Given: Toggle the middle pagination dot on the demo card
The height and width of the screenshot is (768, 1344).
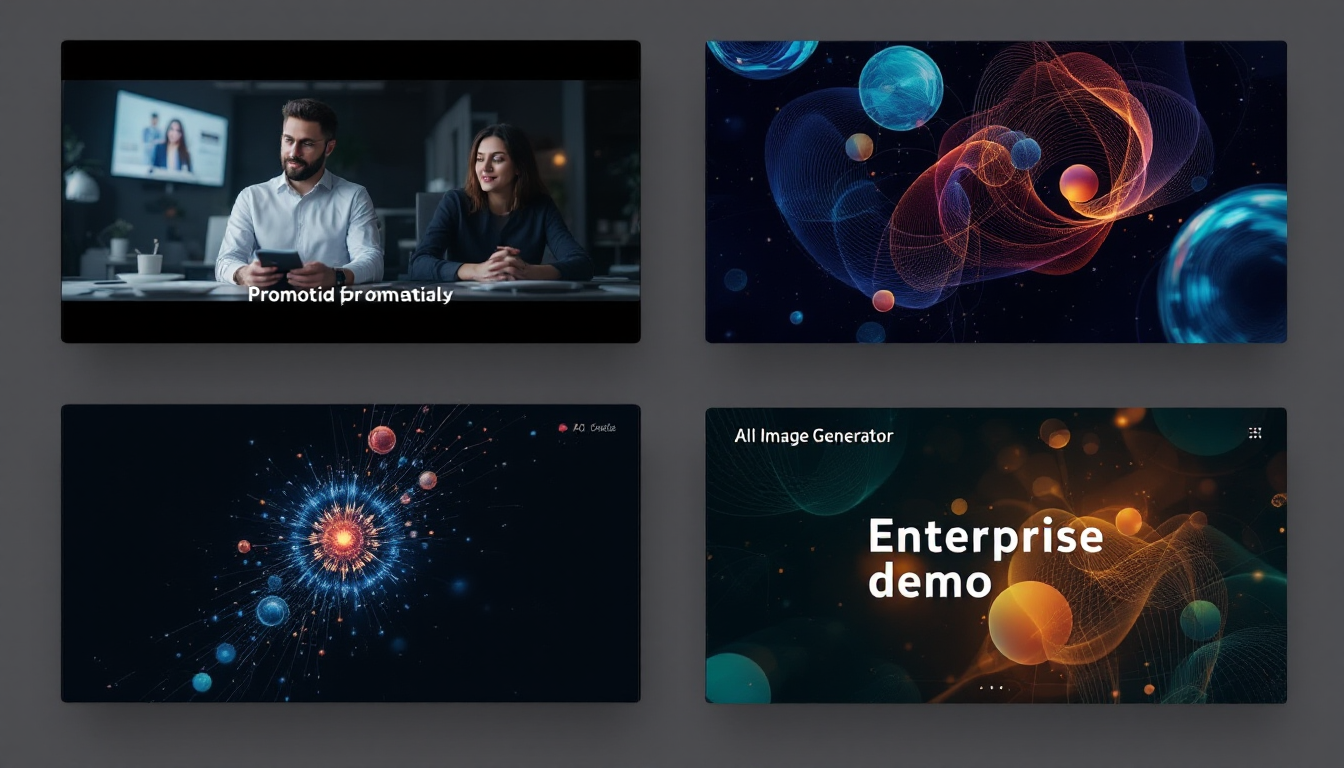Looking at the screenshot, I should [x=991, y=687].
